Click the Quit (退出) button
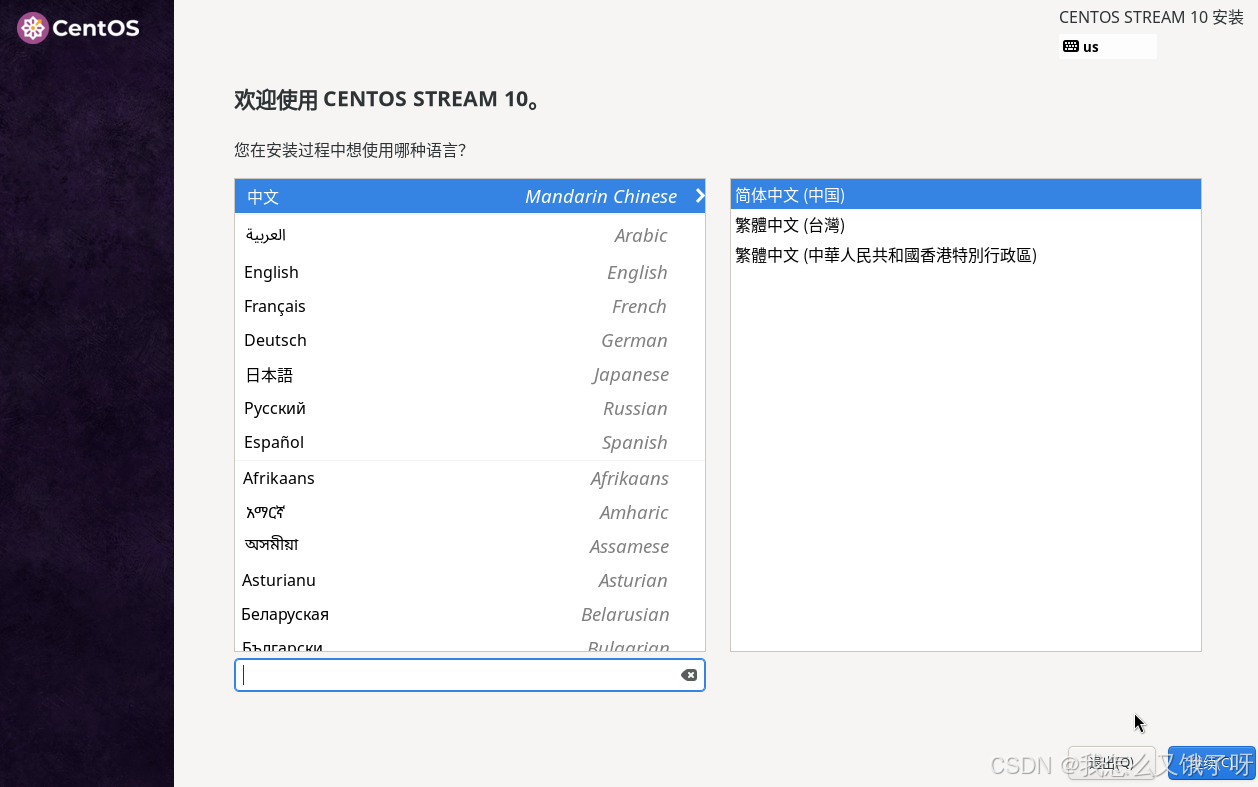 [1111, 763]
